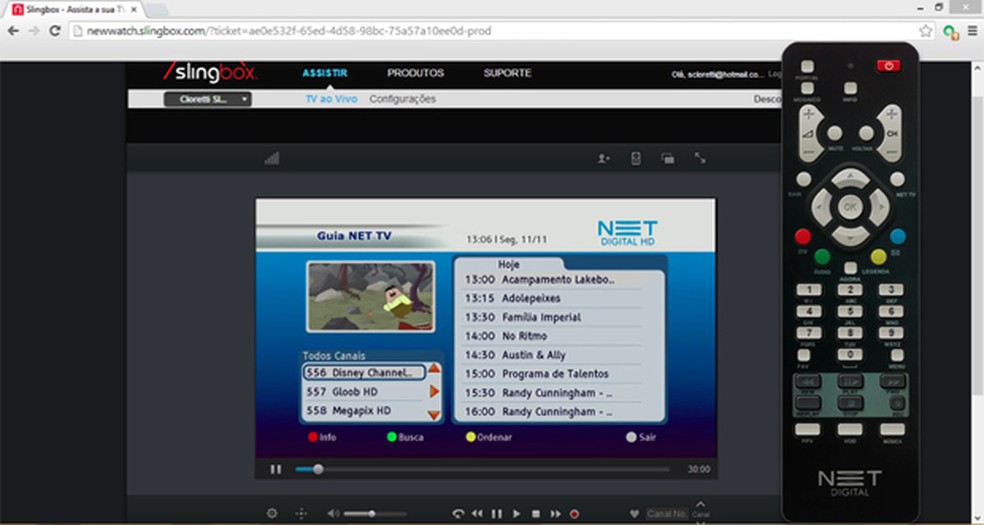Click the Canal up chevron arrow

(x=700, y=504)
